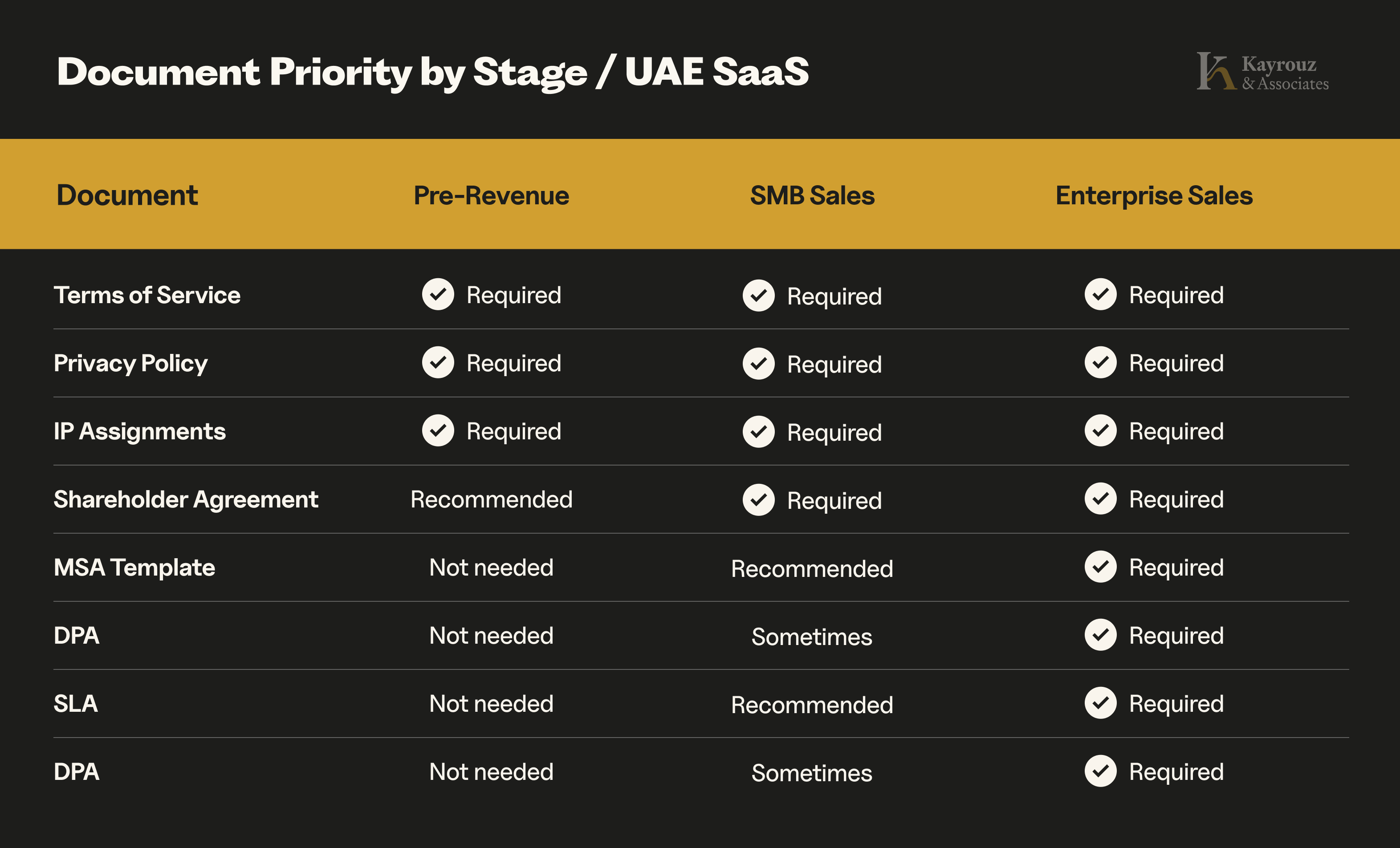This screenshot has height=848, width=1400.
Task: Click Privacy Policy SMB Sales checkmark icon
Action: pos(758,364)
